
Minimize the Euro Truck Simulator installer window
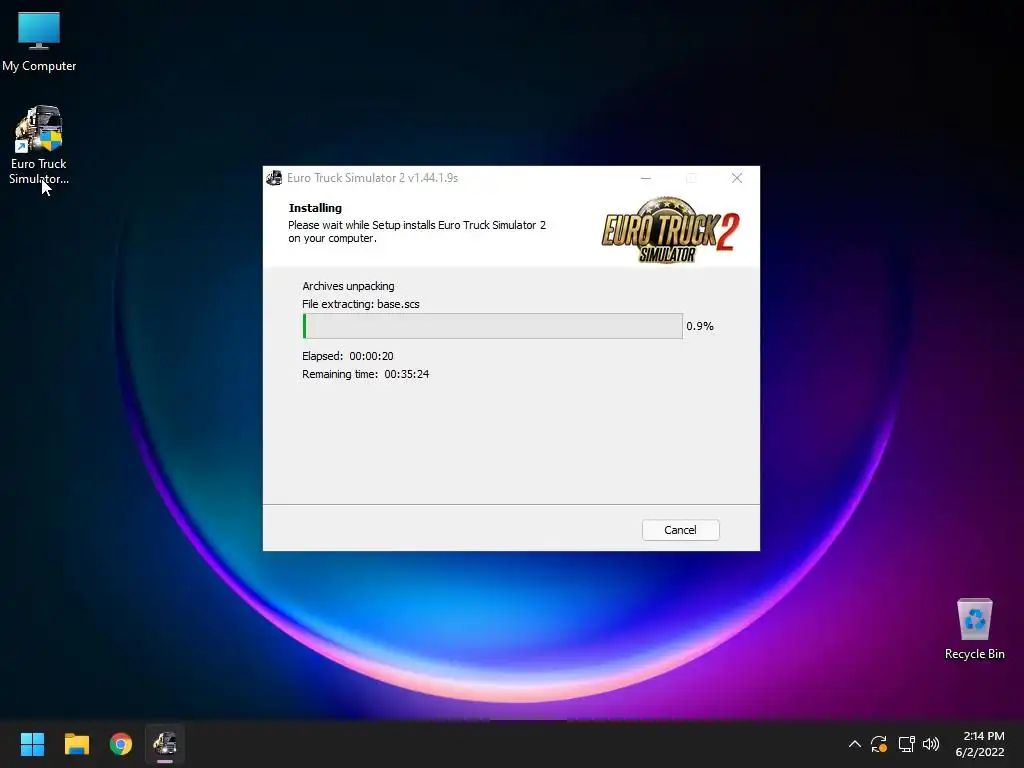[646, 178]
